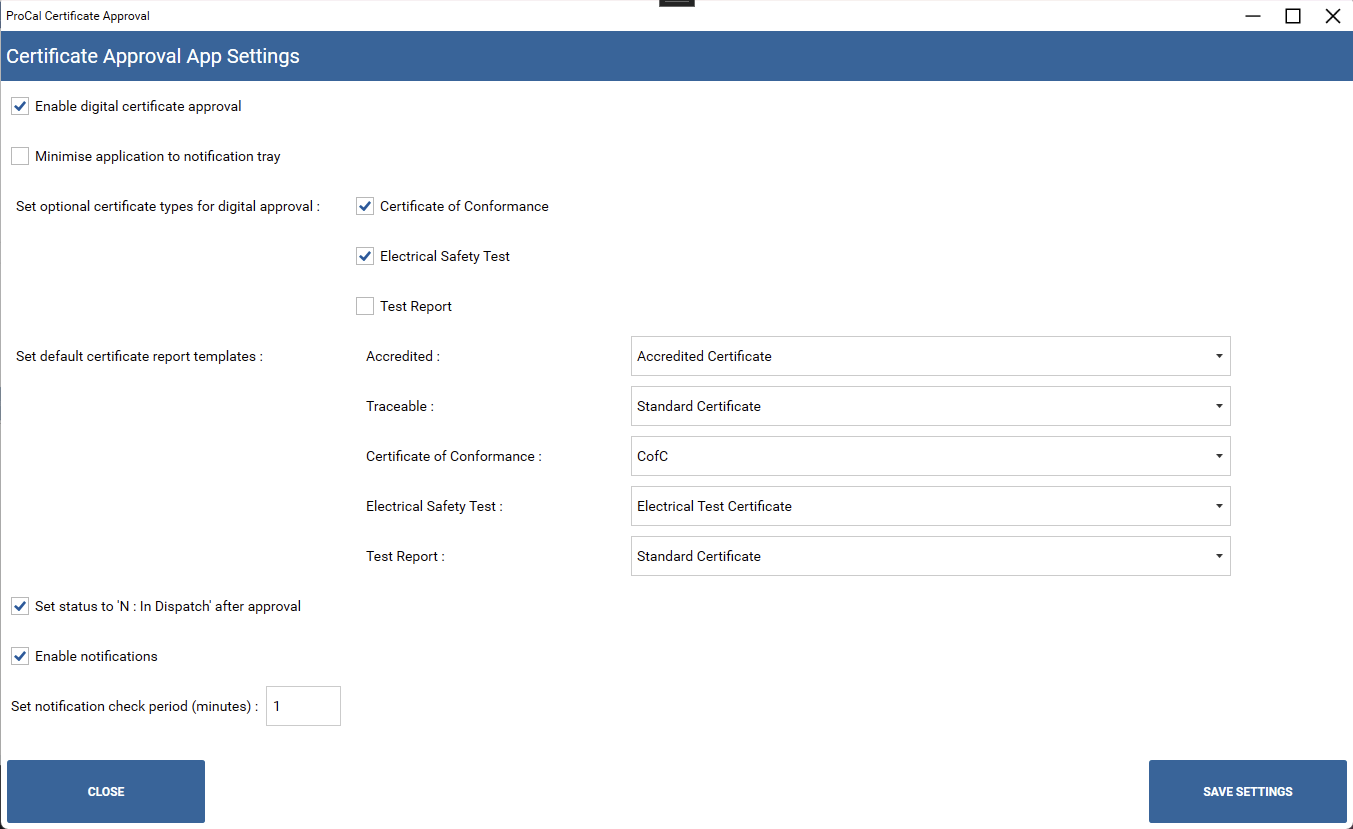Viewport: 1353px width, 829px height.
Task: Click the ProCal Certificate Approval title text
Action: [x=78, y=16]
